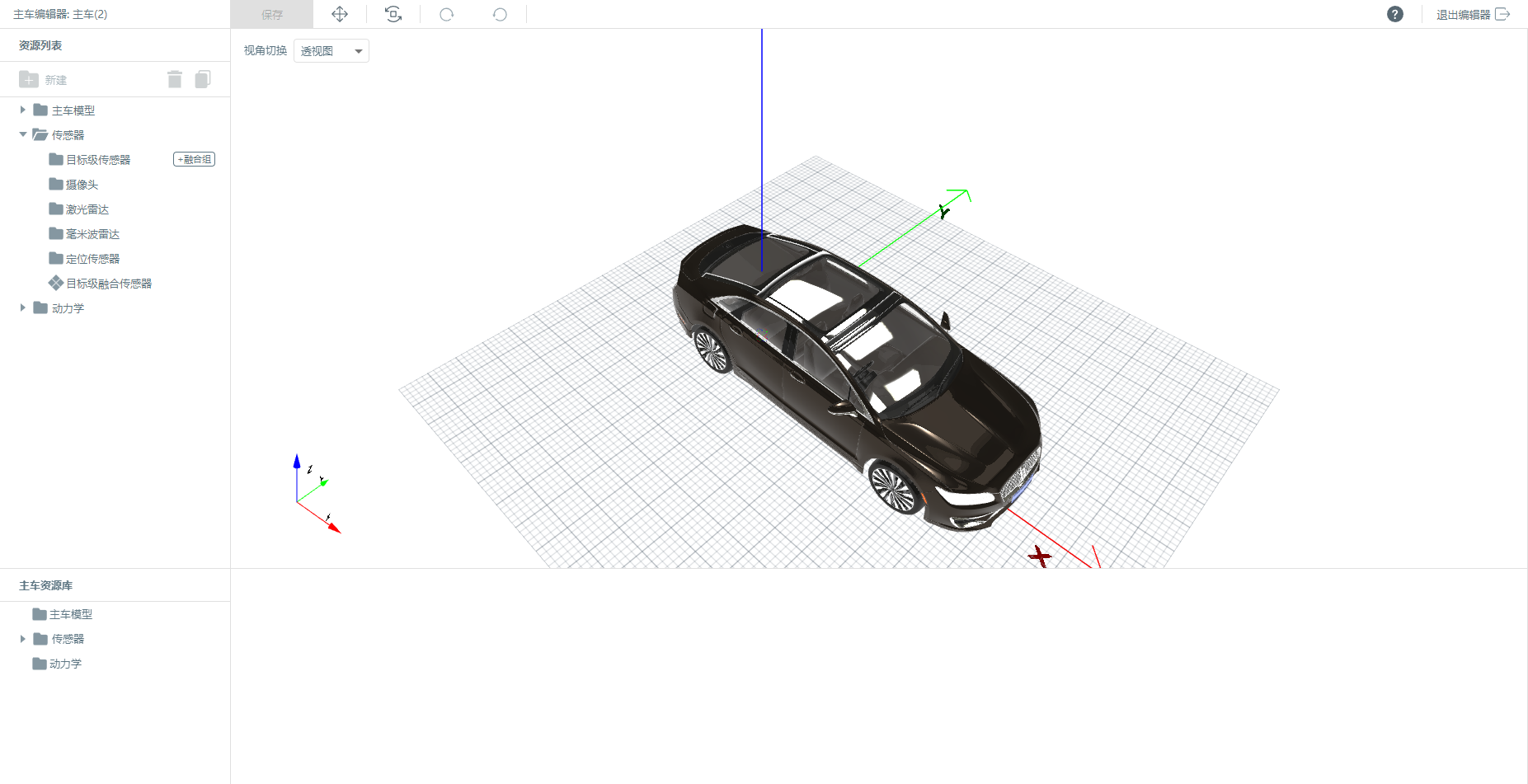Select the move/translate tool icon

click(x=340, y=14)
